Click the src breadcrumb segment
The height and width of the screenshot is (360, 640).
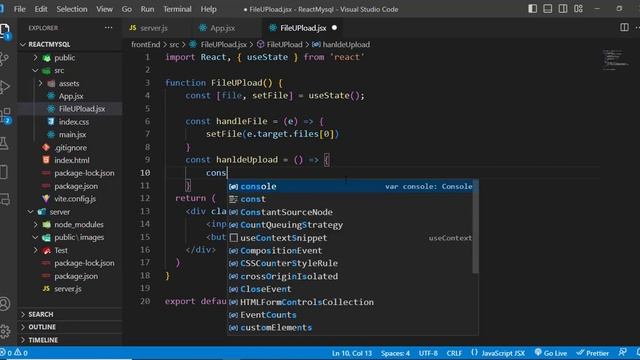coord(174,44)
